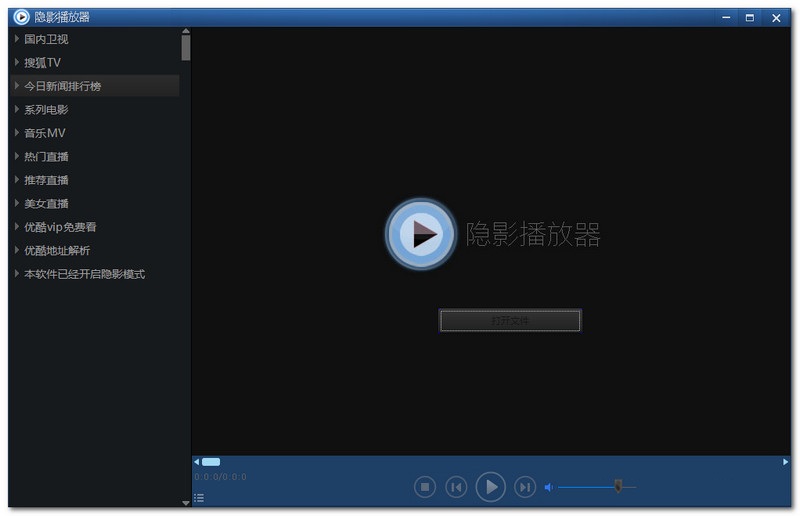Adjust the volume slider handle

click(618, 486)
